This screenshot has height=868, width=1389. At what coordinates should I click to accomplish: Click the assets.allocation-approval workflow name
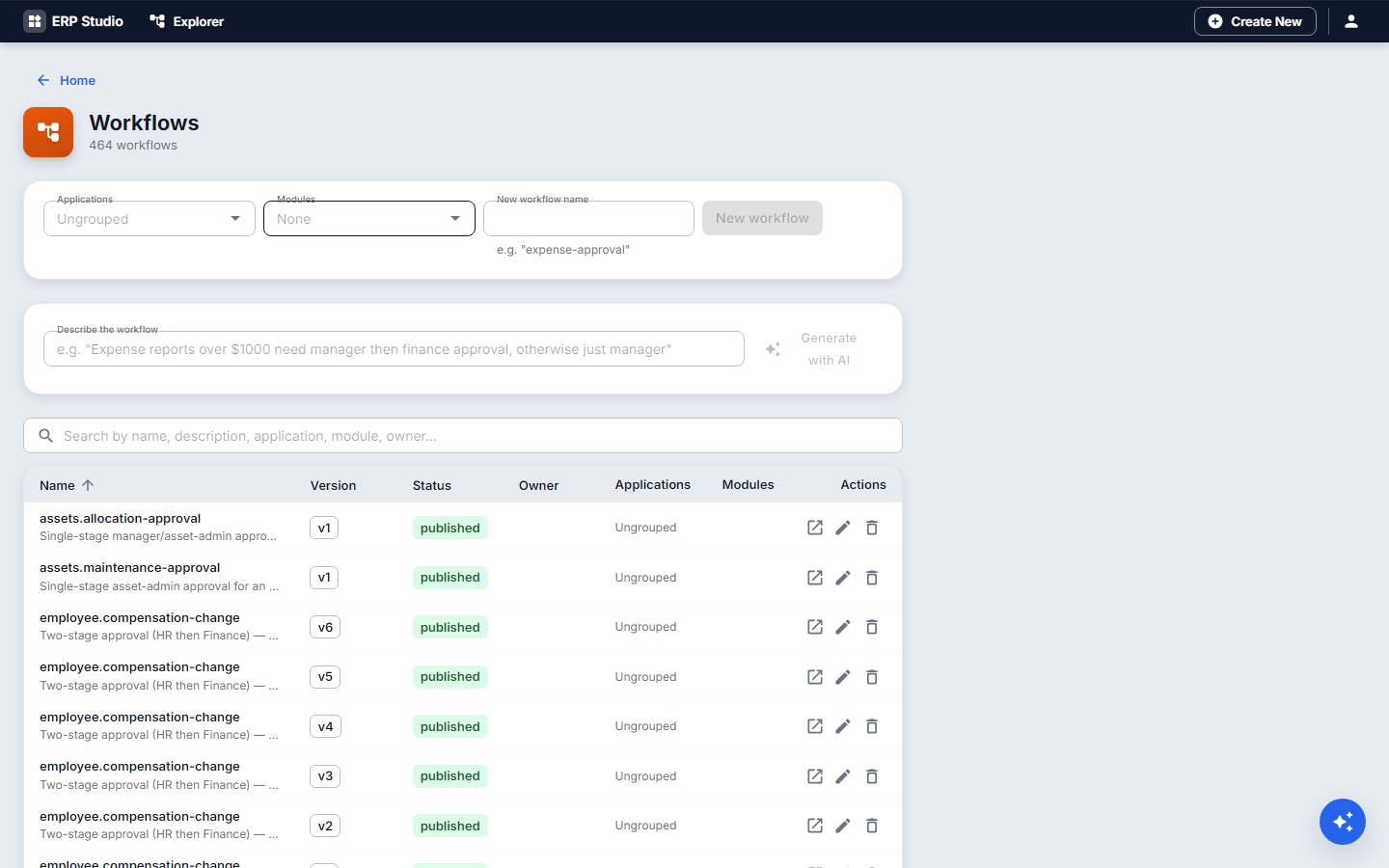click(121, 518)
